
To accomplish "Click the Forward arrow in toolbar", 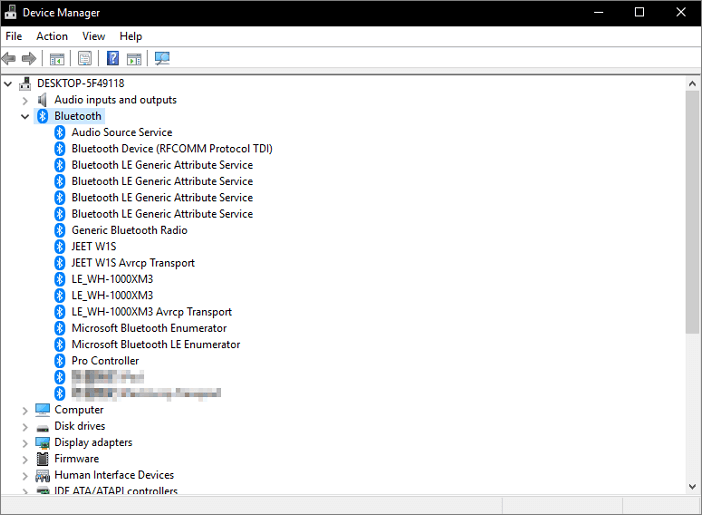I will point(29,58).
